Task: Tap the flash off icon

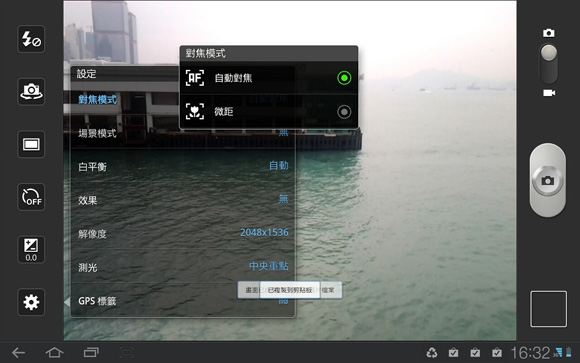Action: (31, 39)
